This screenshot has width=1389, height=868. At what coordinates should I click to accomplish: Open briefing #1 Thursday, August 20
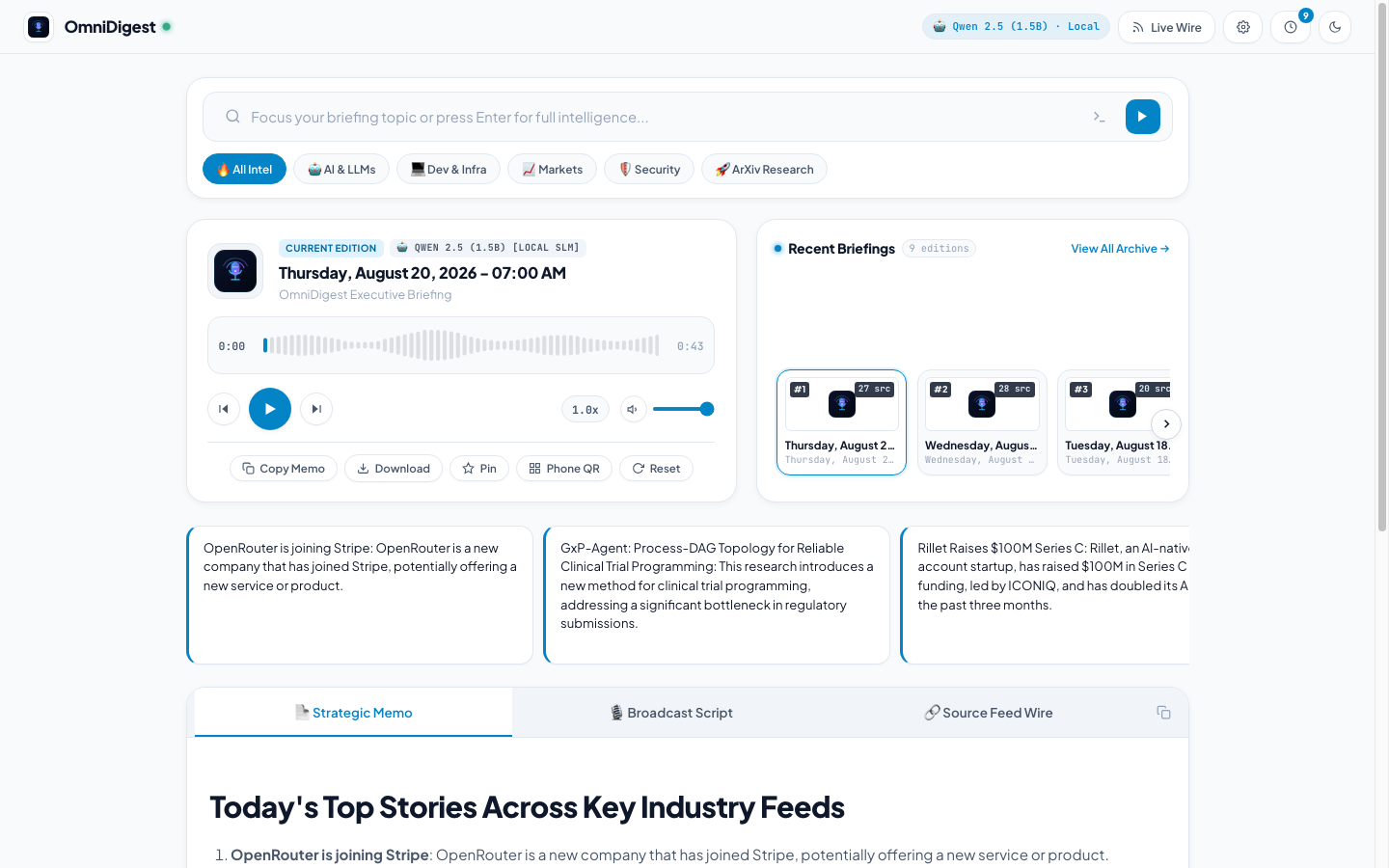point(841,422)
